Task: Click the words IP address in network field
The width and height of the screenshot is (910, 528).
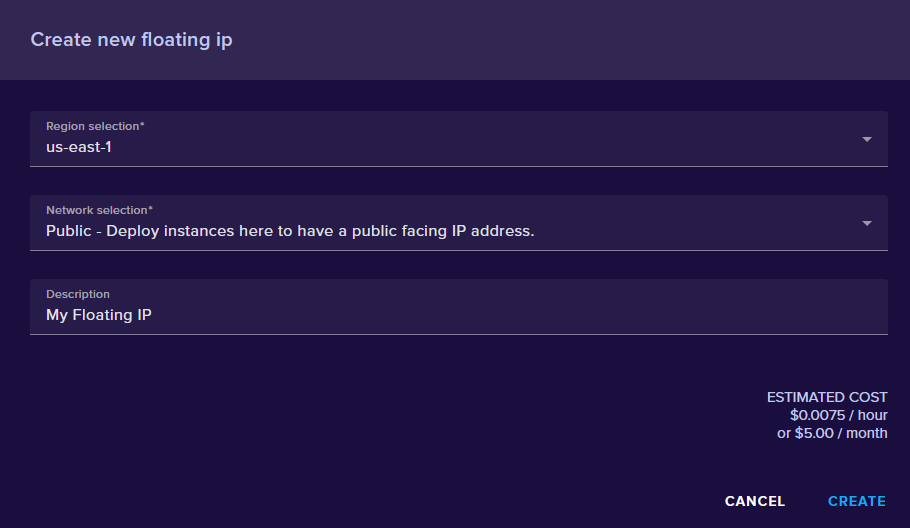Action: coord(488,231)
